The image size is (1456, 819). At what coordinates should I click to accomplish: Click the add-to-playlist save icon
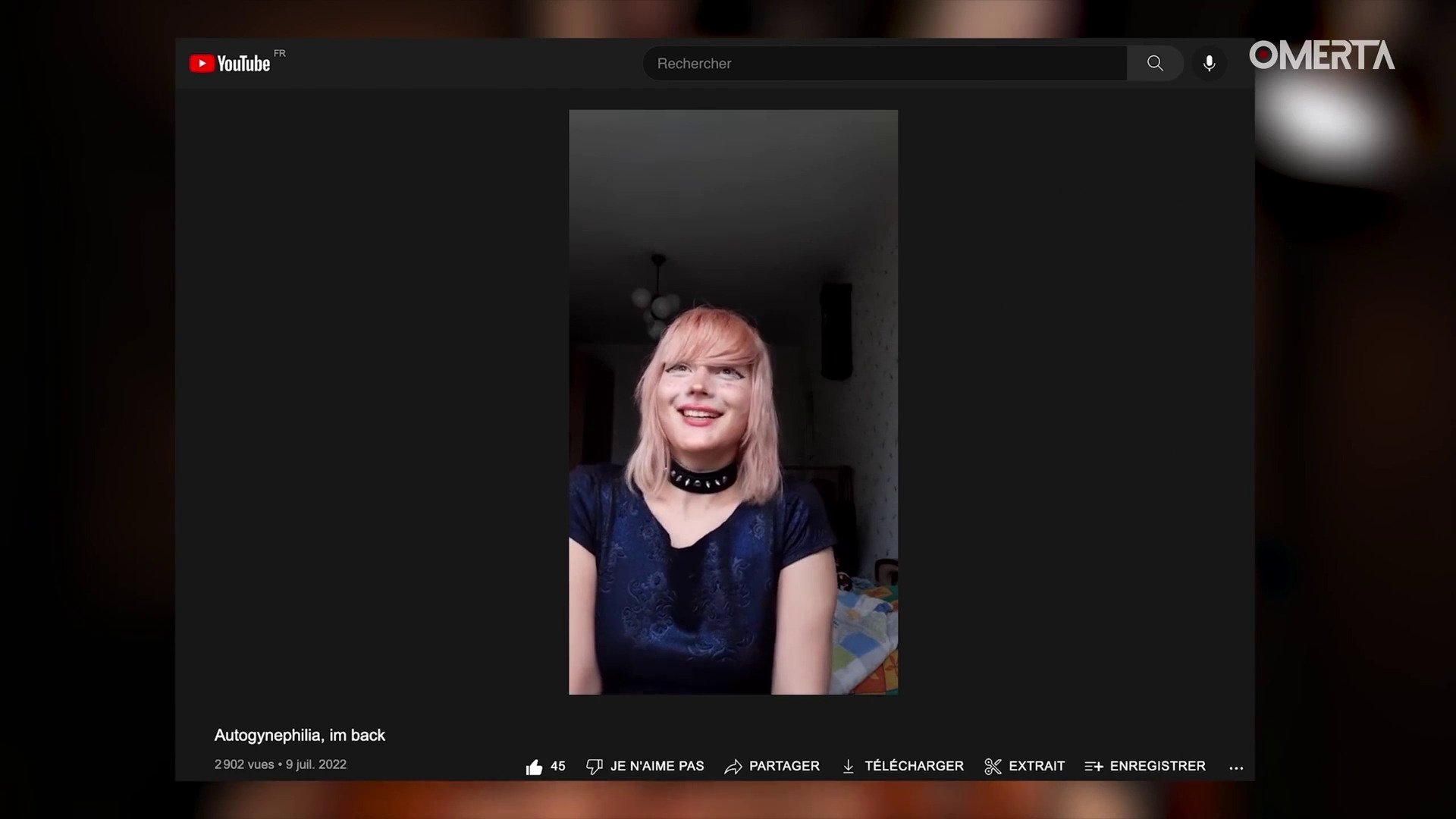[x=1094, y=767]
